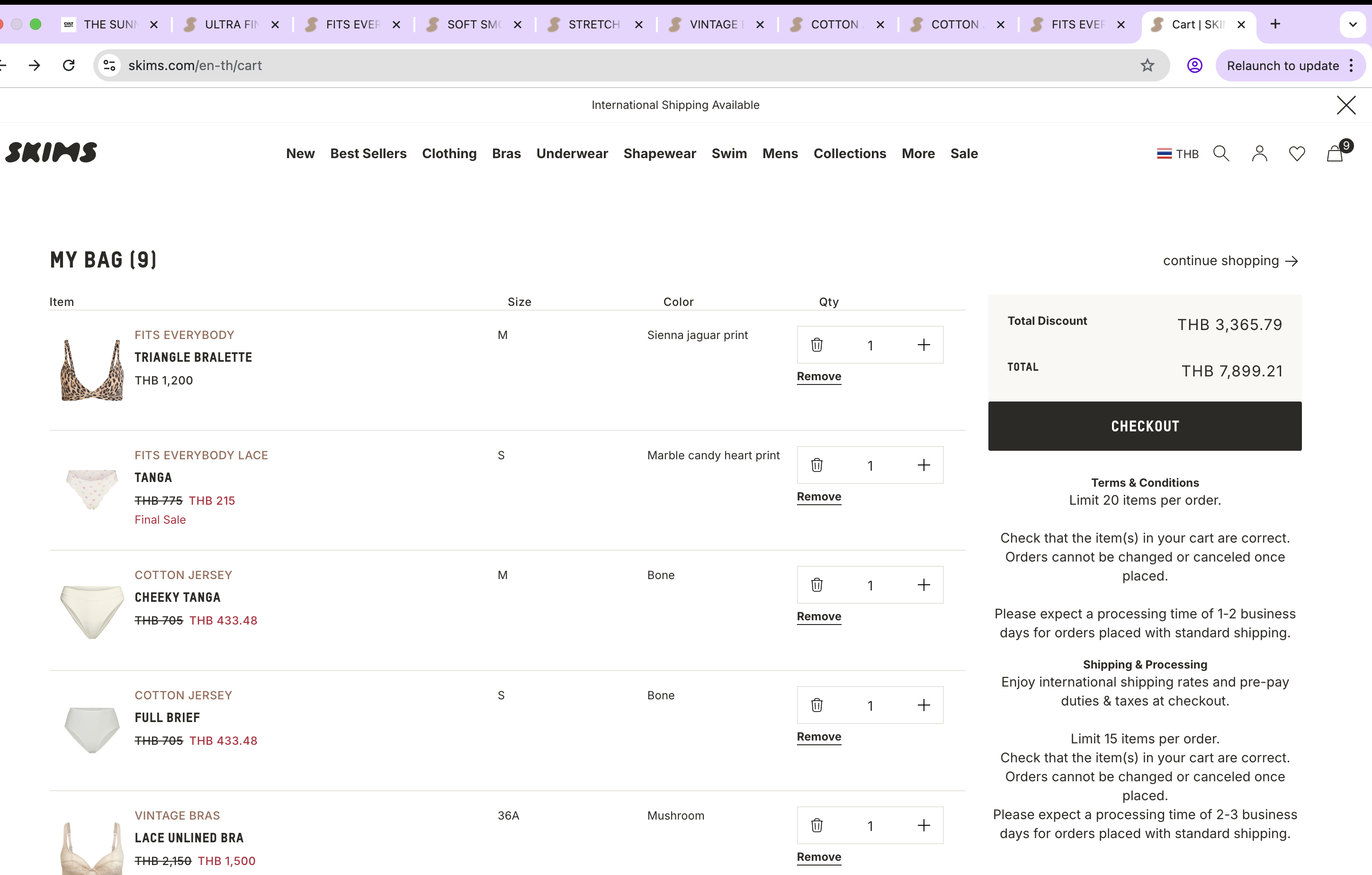1372x875 pixels.
Task: Increase quantity of Full Brief with plus
Action: pos(924,705)
